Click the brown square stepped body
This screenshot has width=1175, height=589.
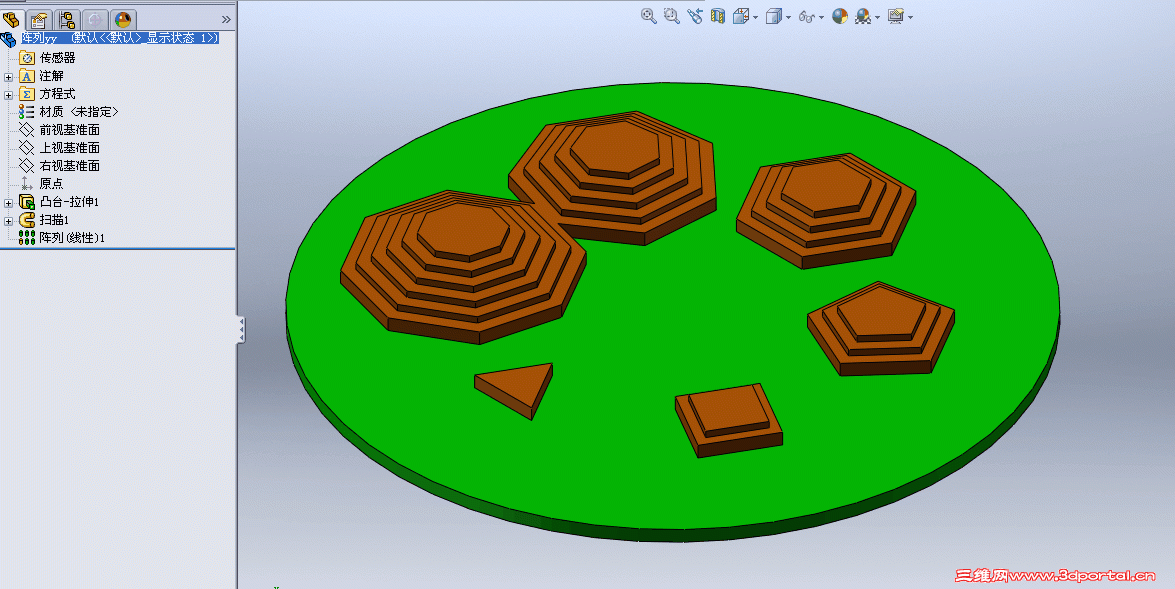tap(728, 419)
